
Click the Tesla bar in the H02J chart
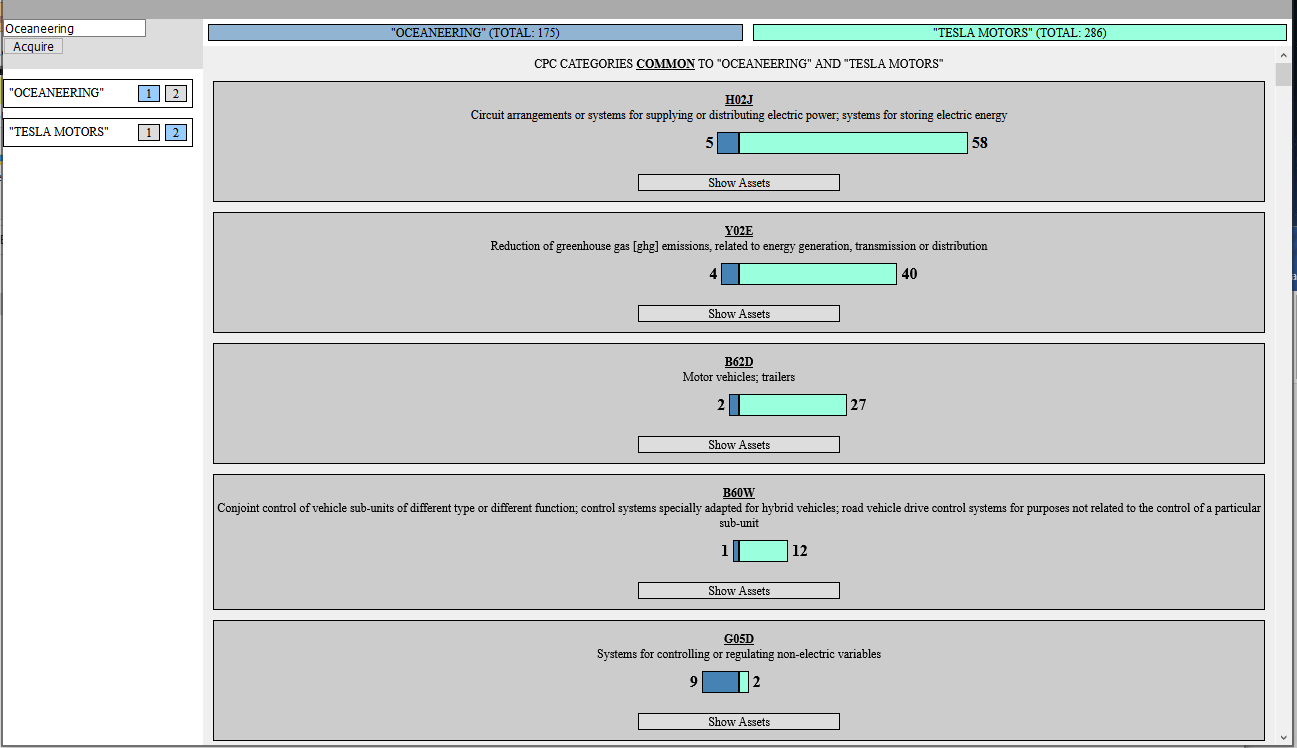853,143
